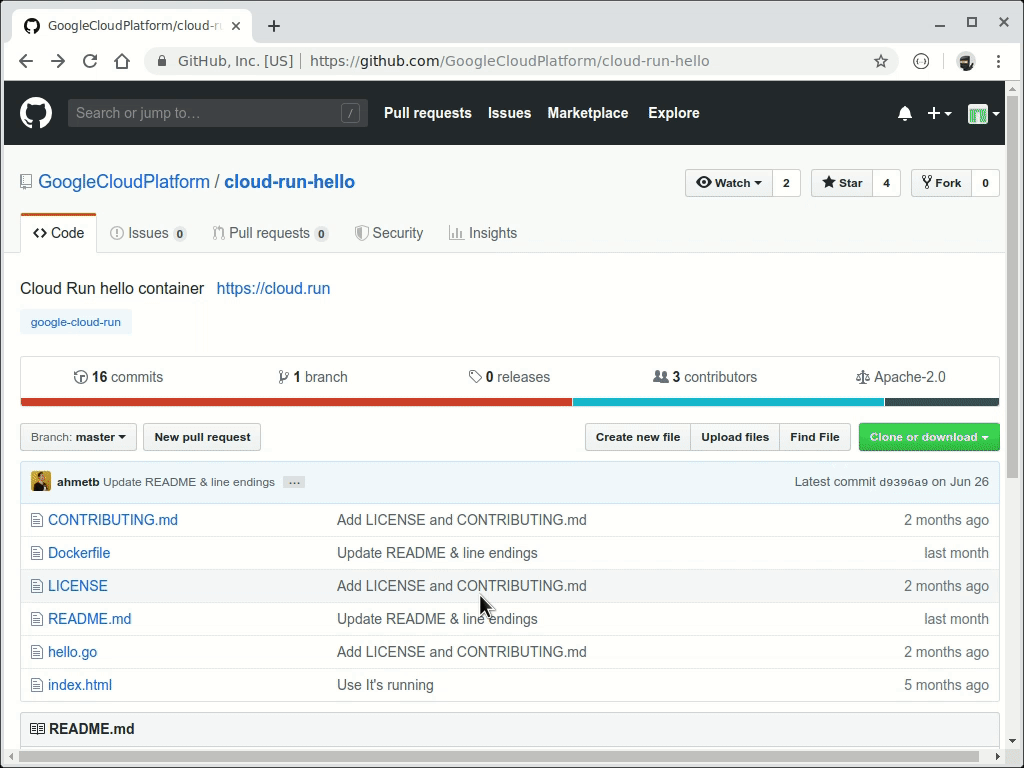Click Upload files button
The height and width of the screenshot is (768, 1024).
click(x=735, y=437)
